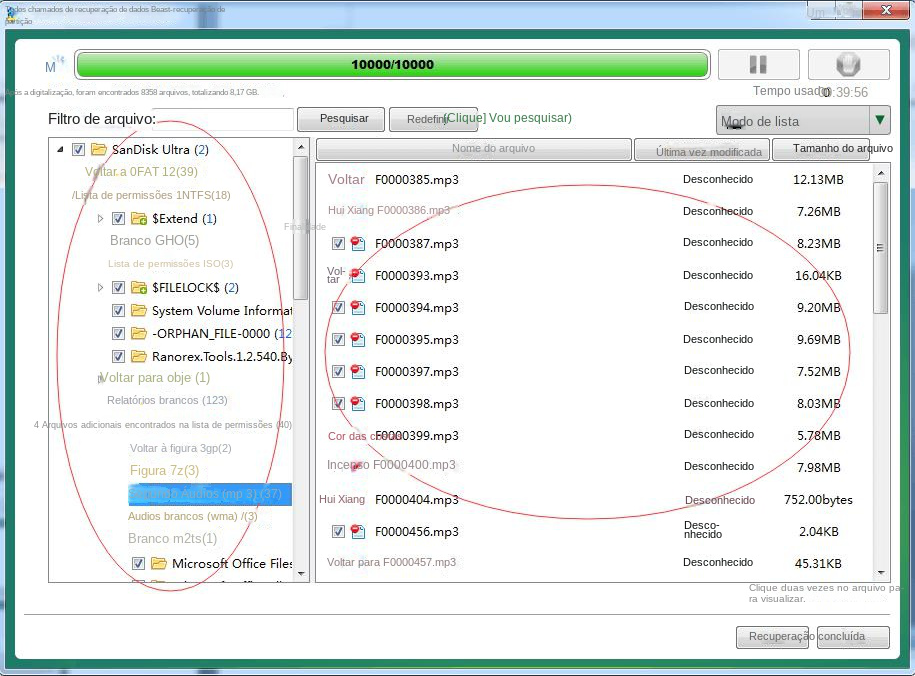The image size is (915, 676).
Task: Uncheck the F0000456.mp3 checkbox
Action: coord(338,531)
